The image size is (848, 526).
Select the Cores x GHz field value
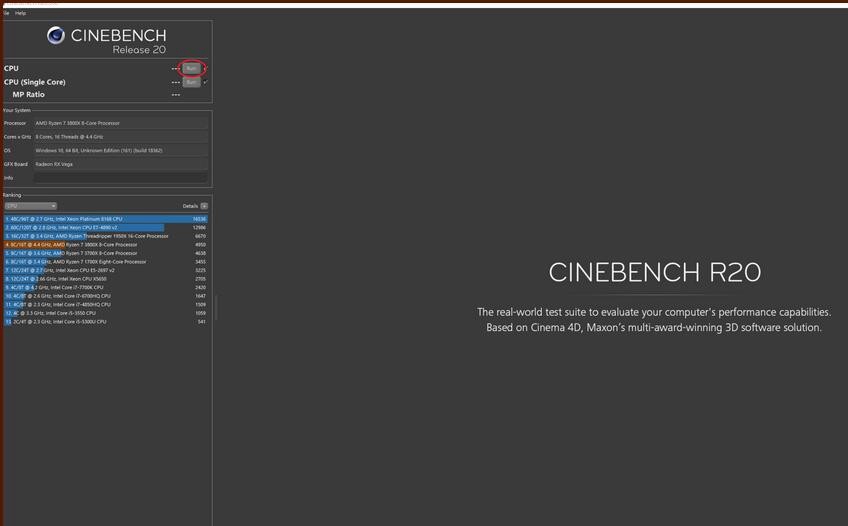121,137
